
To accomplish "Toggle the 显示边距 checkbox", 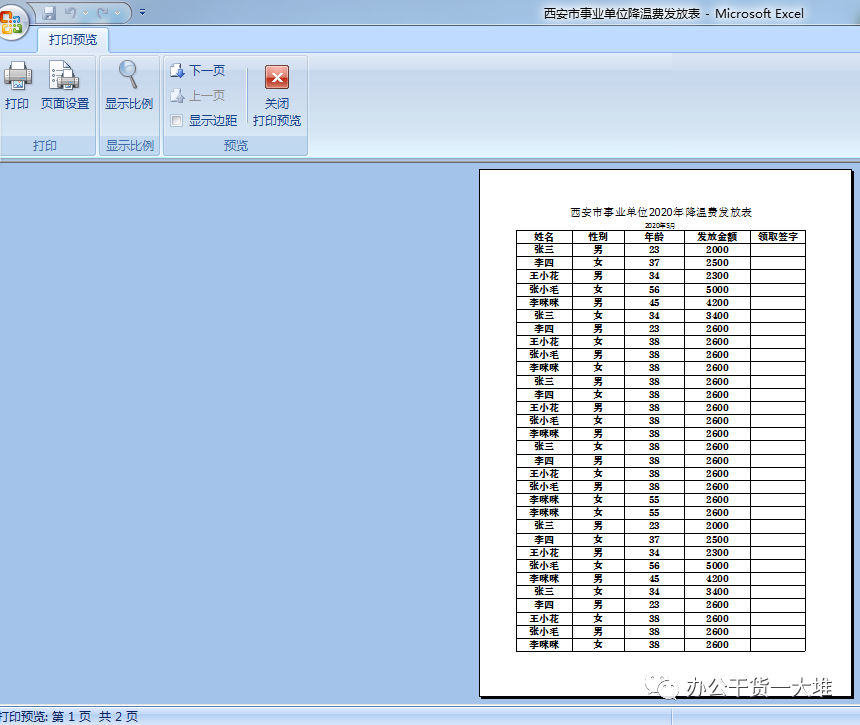I will click(x=177, y=120).
